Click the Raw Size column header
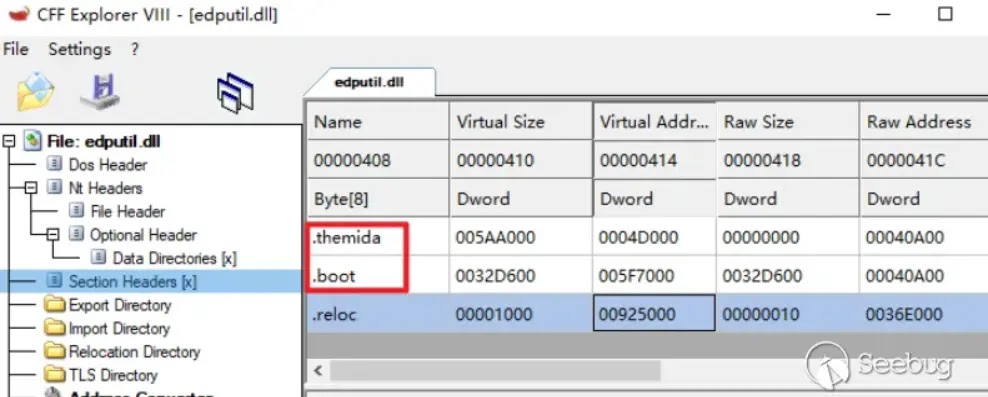 tap(788, 121)
